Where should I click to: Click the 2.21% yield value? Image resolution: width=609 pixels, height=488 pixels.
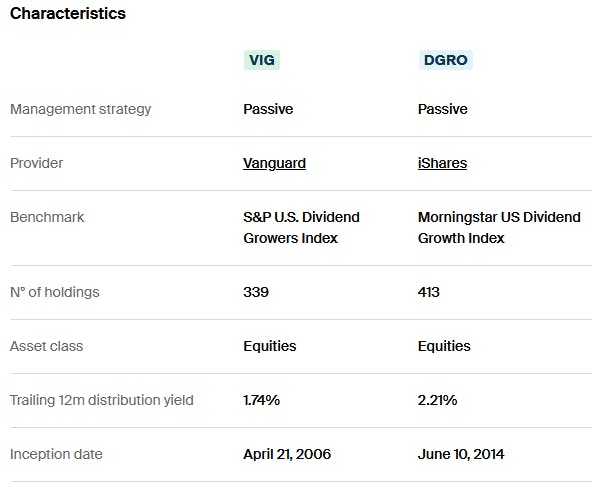[x=437, y=400]
